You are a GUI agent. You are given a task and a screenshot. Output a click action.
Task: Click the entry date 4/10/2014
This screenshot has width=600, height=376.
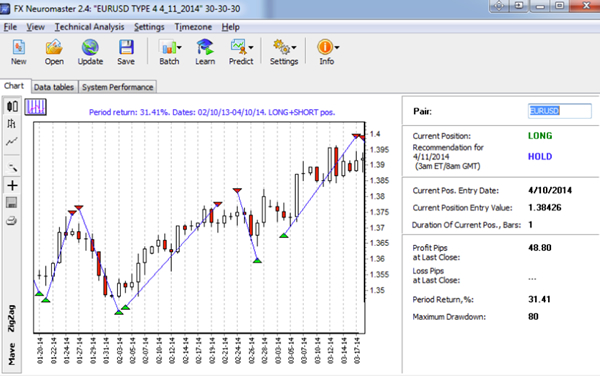(x=550, y=190)
